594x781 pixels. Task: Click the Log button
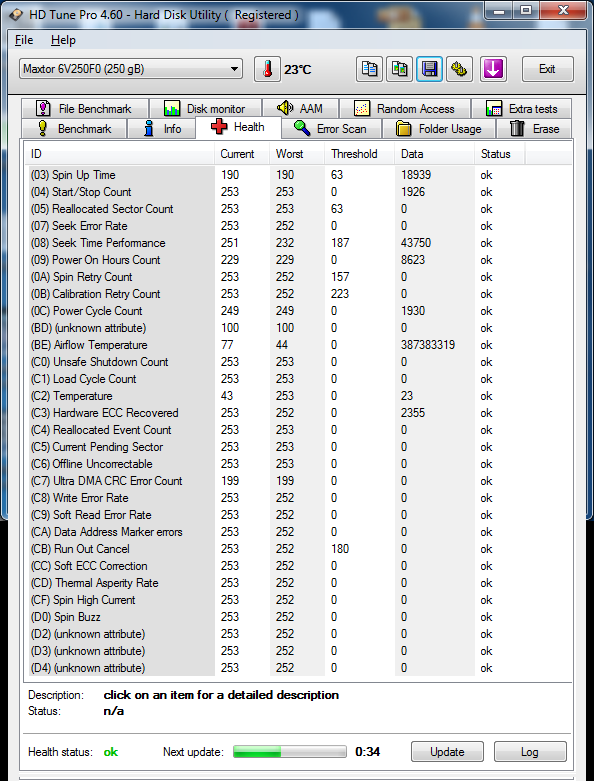click(x=530, y=752)
